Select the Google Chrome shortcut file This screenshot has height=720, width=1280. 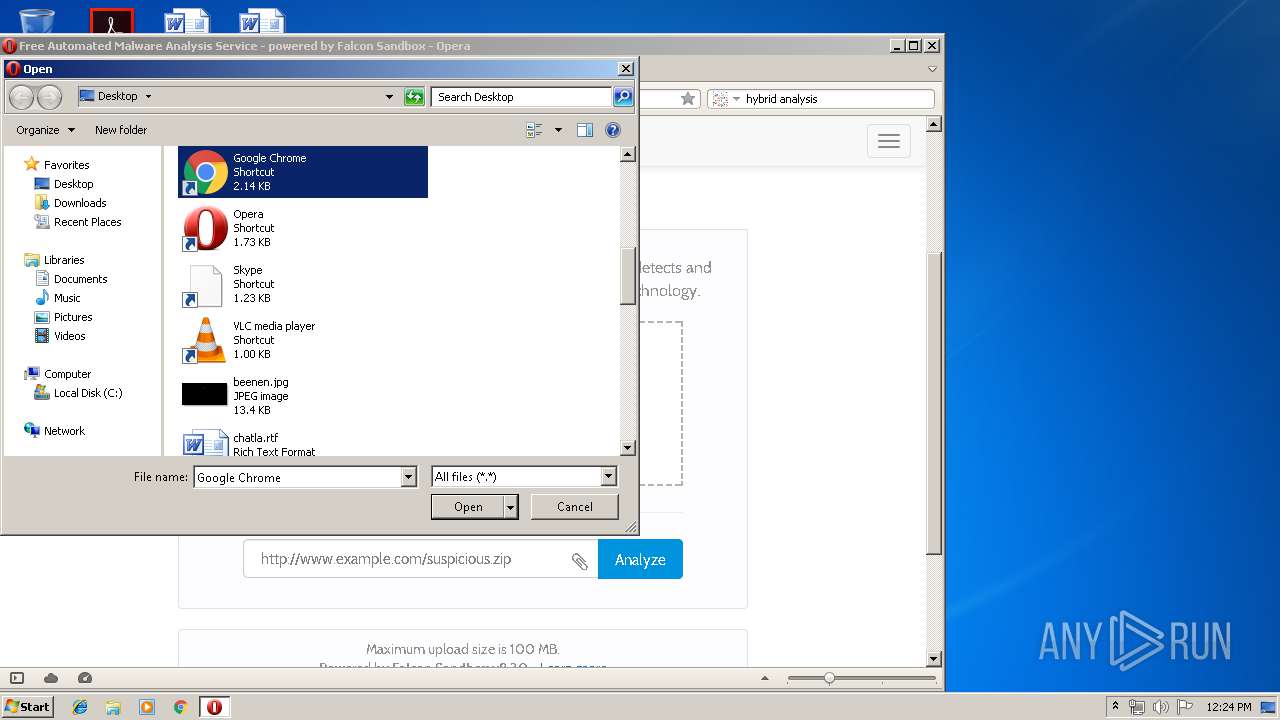click(303, 172)
